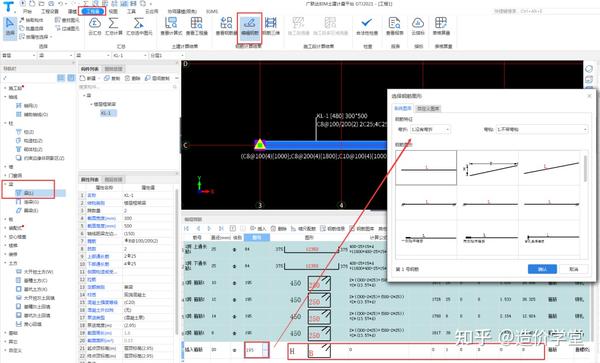This screenshot has width=600, height=363.
Task: Open the 弯折 dropdown in the rebar shape dialog
Action: (430, 130)
